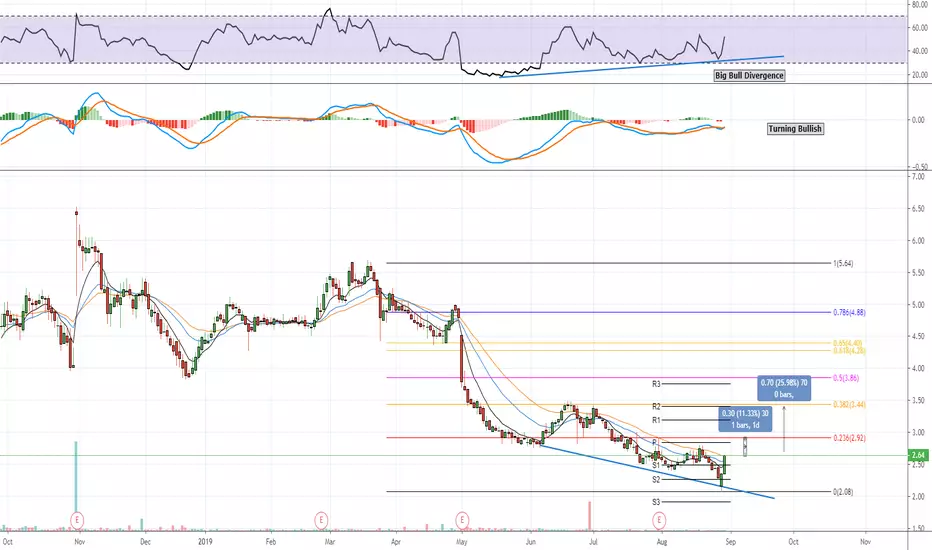Click the Feb label on time axis
932x550 pixels.
click(270, 542)
